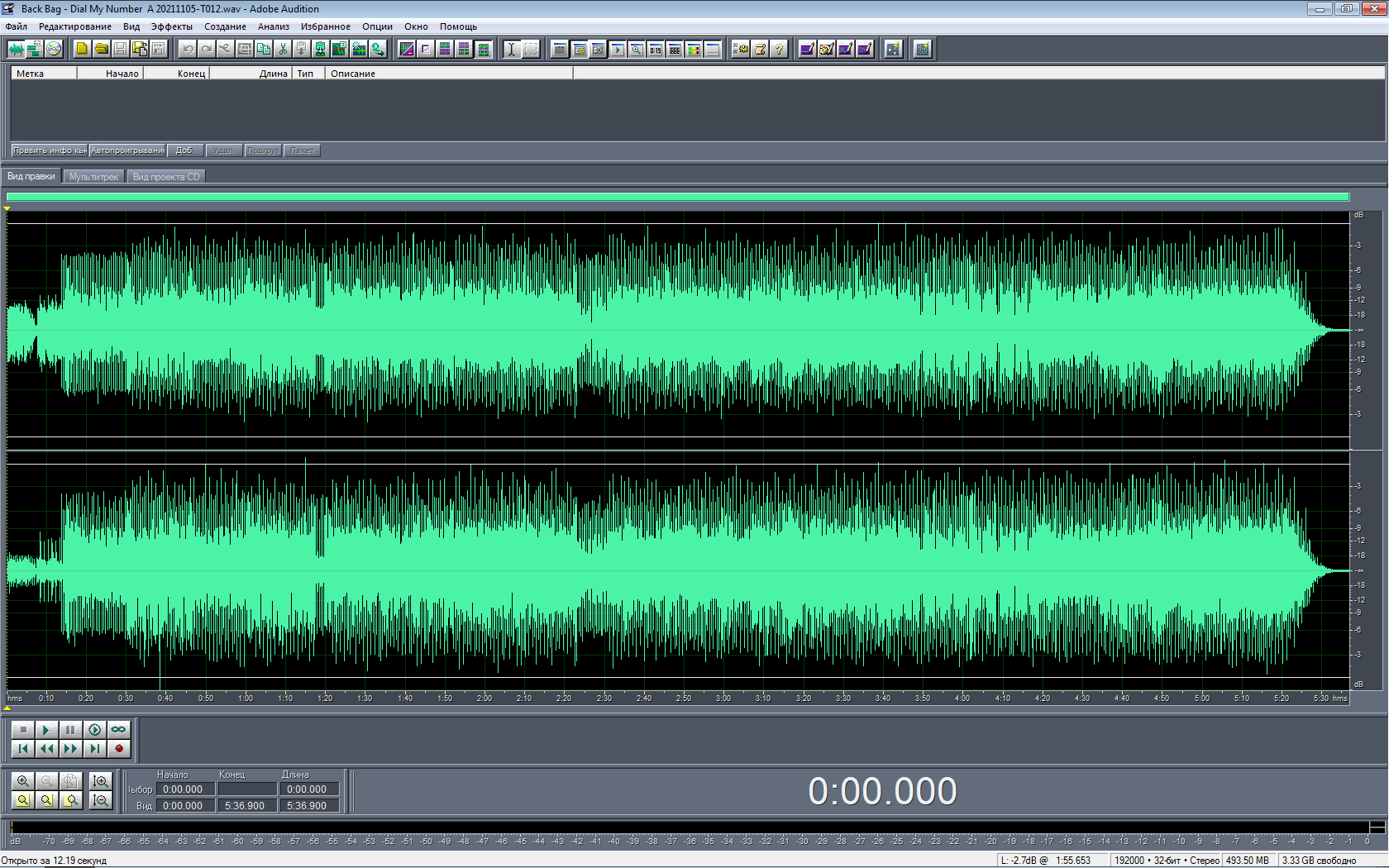
Task: Show the level meters window icon
Action: pos(694,50)
